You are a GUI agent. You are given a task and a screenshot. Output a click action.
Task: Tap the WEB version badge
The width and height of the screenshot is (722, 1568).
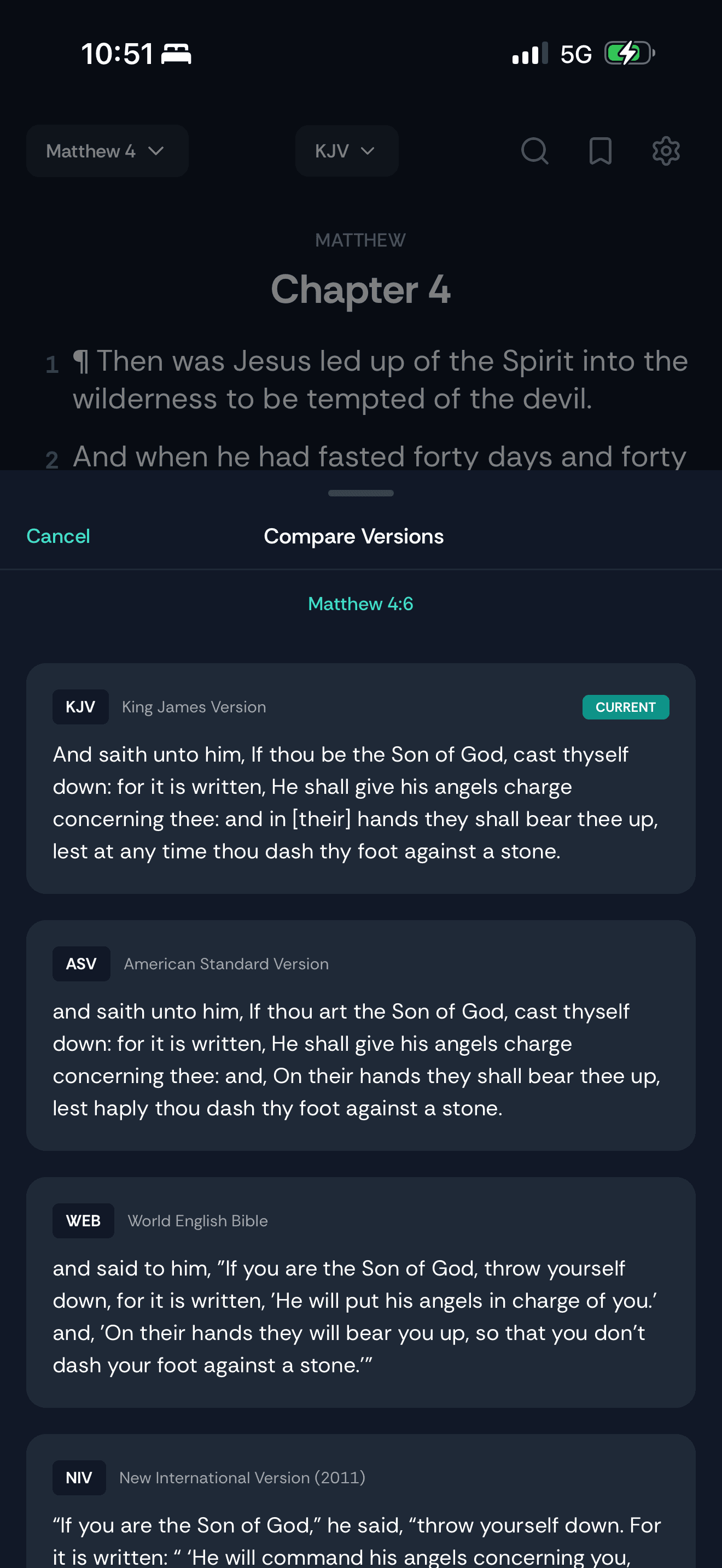83,1220
